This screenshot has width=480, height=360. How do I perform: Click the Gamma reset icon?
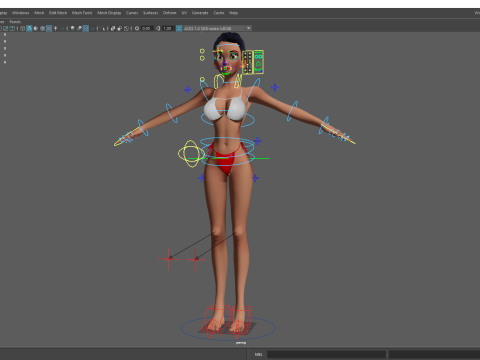(x=158, y=28)
